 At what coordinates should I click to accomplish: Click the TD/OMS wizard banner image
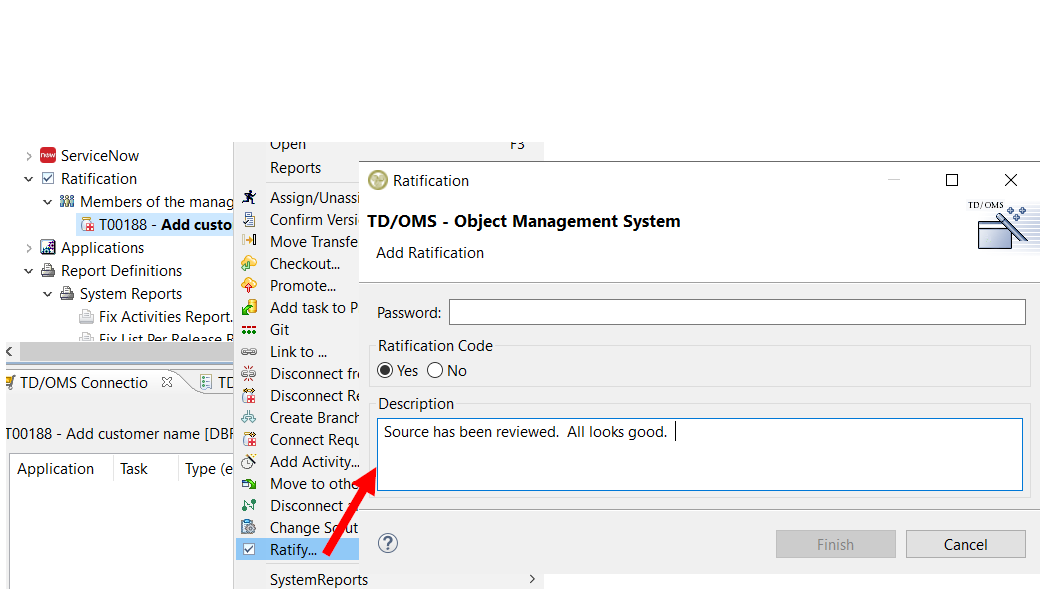click(1001, 225)
